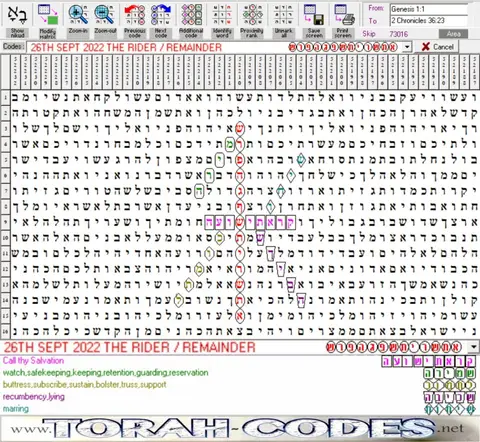Click the To field showing 2 Chronicles 36:23
This screenshot has height=442, width=480.
click(x=429, y=20)
